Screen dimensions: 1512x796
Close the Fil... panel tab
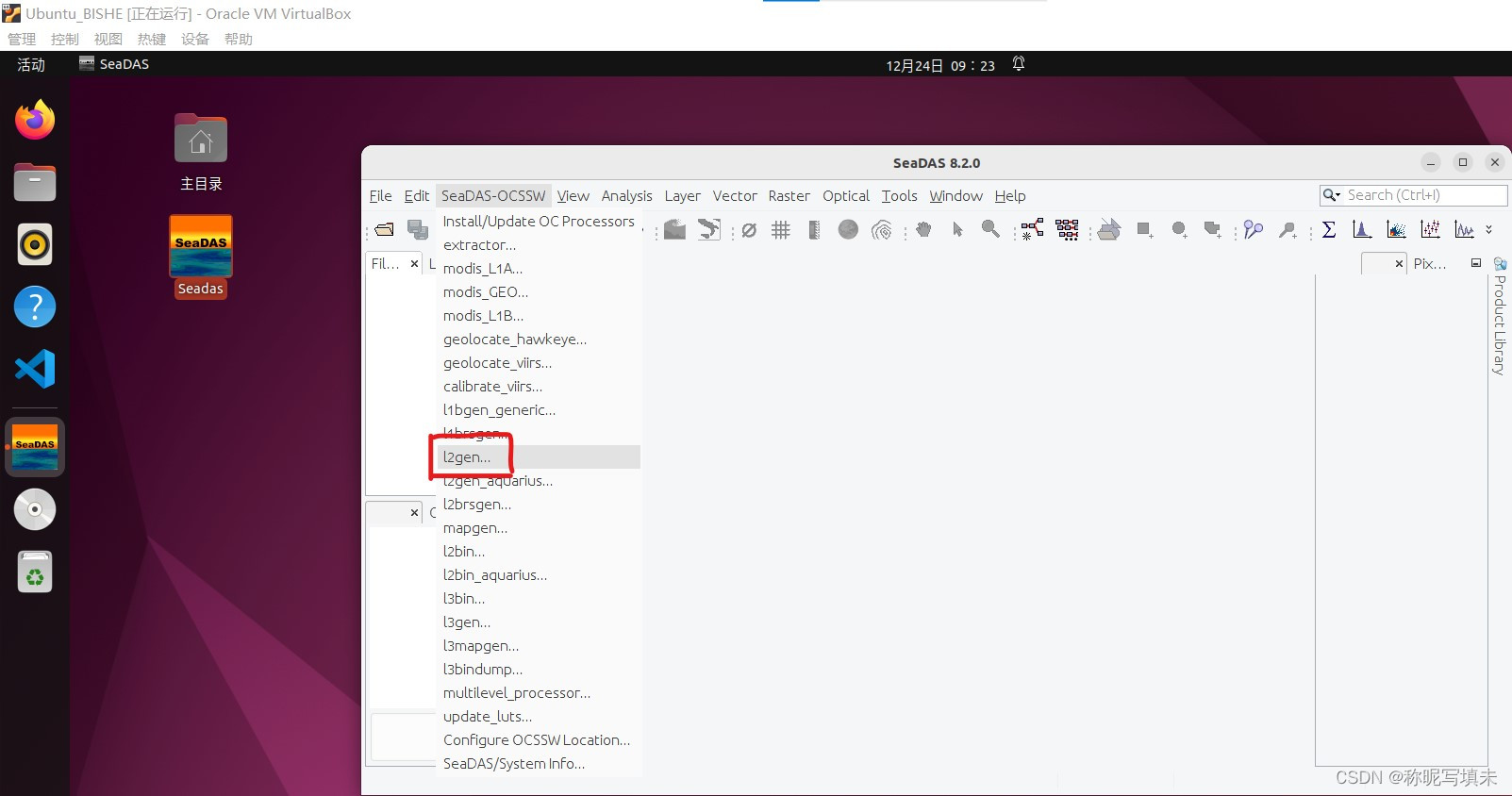point(414,264)
